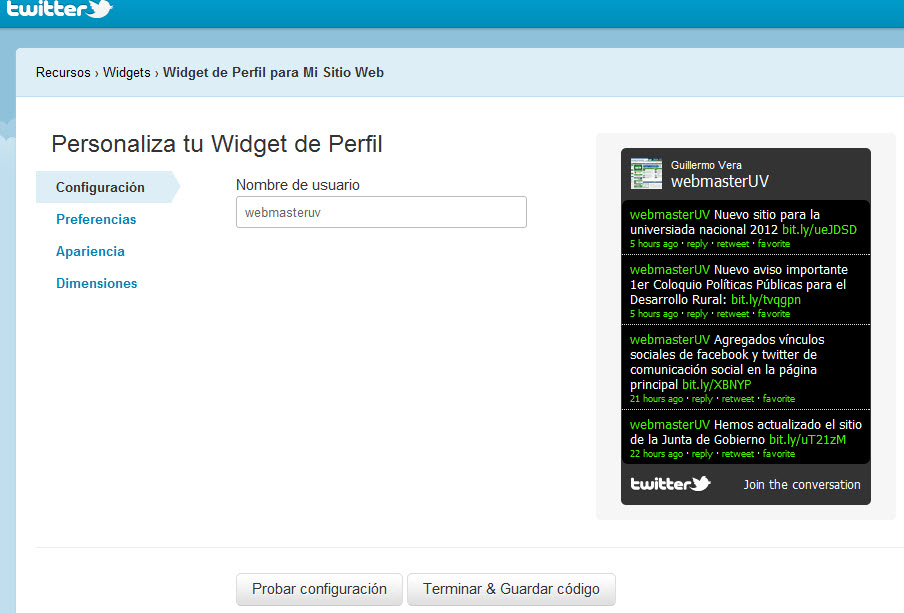Select the Apariencia tab
The width and height of the screenshot is (904, 613).
coord(90,251)
